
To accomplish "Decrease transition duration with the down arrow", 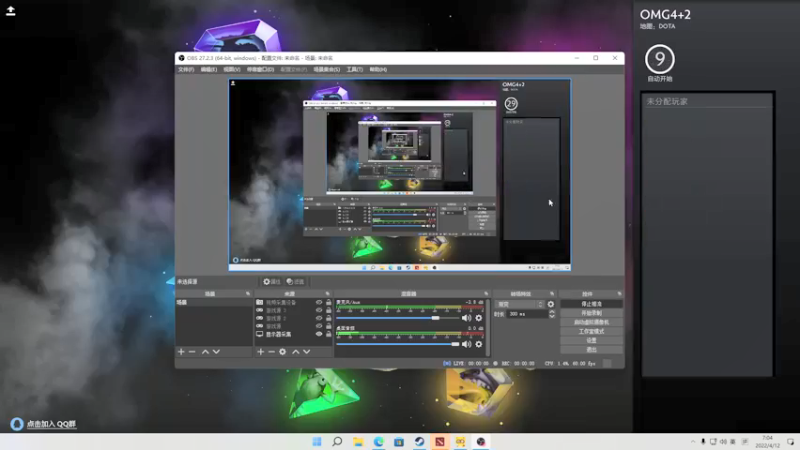I will pyautogui.click(x=552, y=316).
